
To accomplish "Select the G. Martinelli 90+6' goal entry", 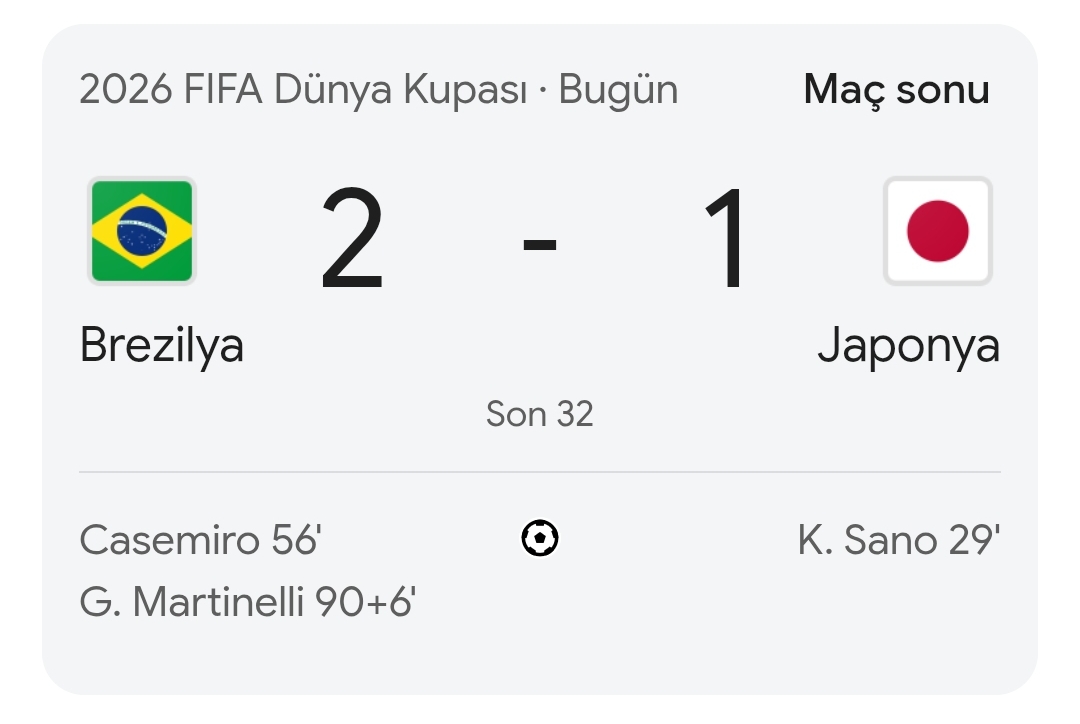I will click(x=248, y=601).
